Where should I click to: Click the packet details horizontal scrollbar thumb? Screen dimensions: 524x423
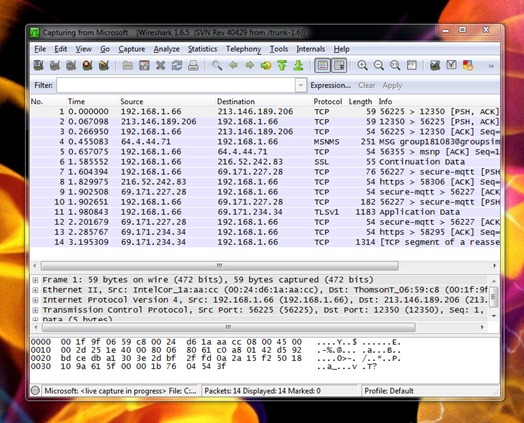(229, 327)
